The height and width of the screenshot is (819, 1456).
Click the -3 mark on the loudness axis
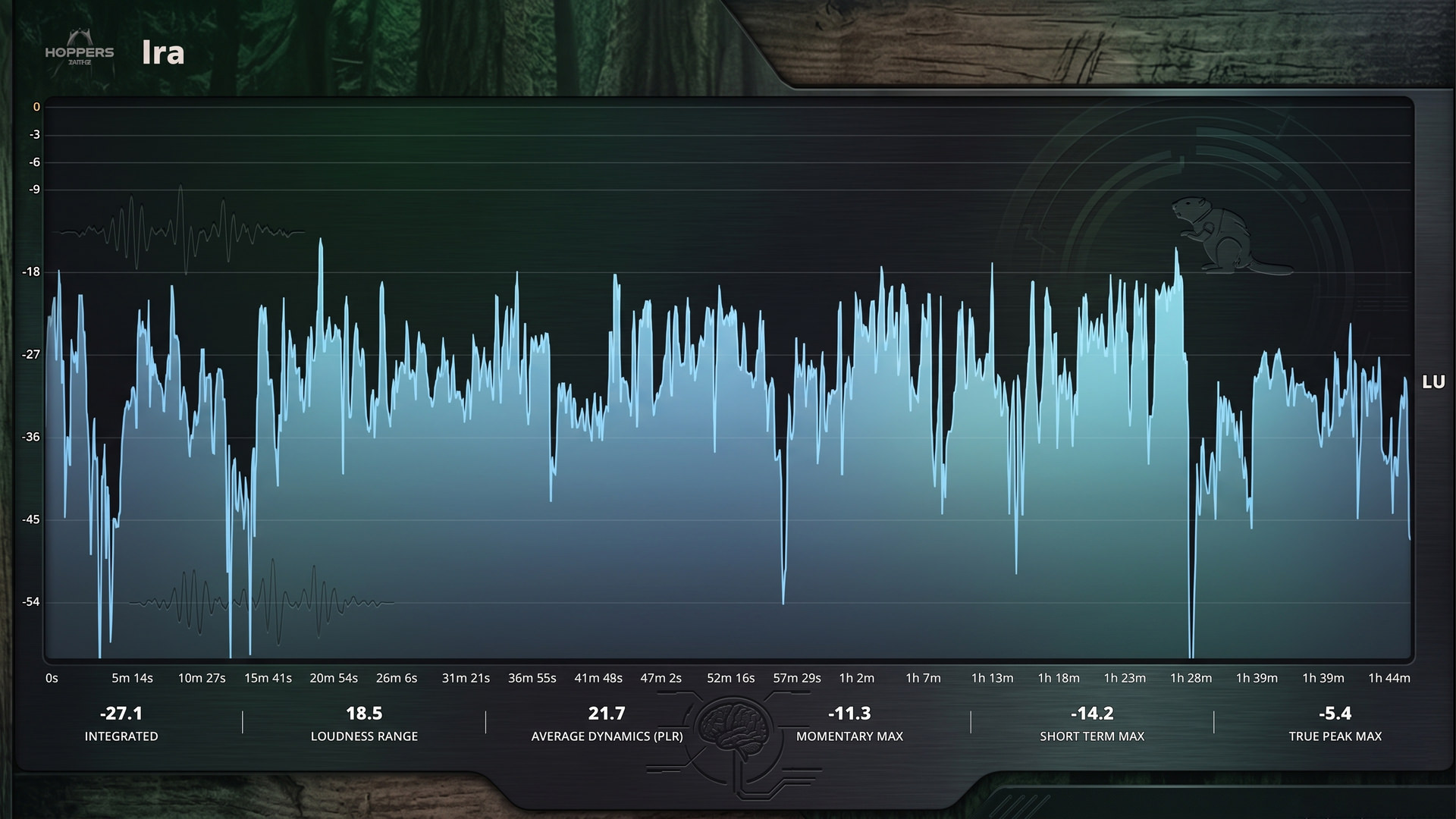(35, 135)
